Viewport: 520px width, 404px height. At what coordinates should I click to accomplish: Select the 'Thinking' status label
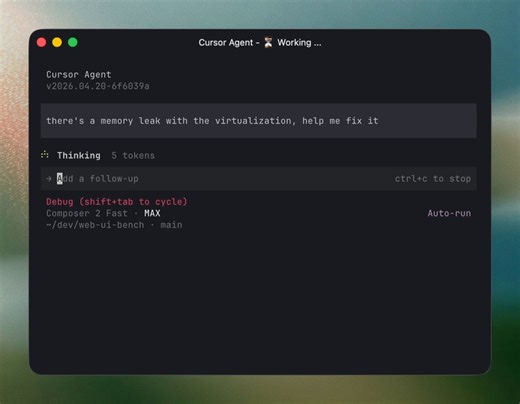click(79, 155)
